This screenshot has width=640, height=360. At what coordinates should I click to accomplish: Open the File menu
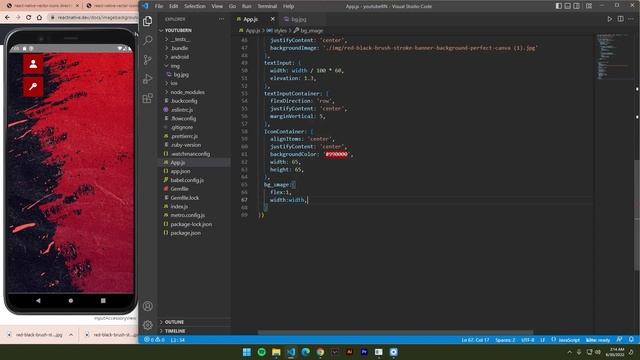[159, 6]
